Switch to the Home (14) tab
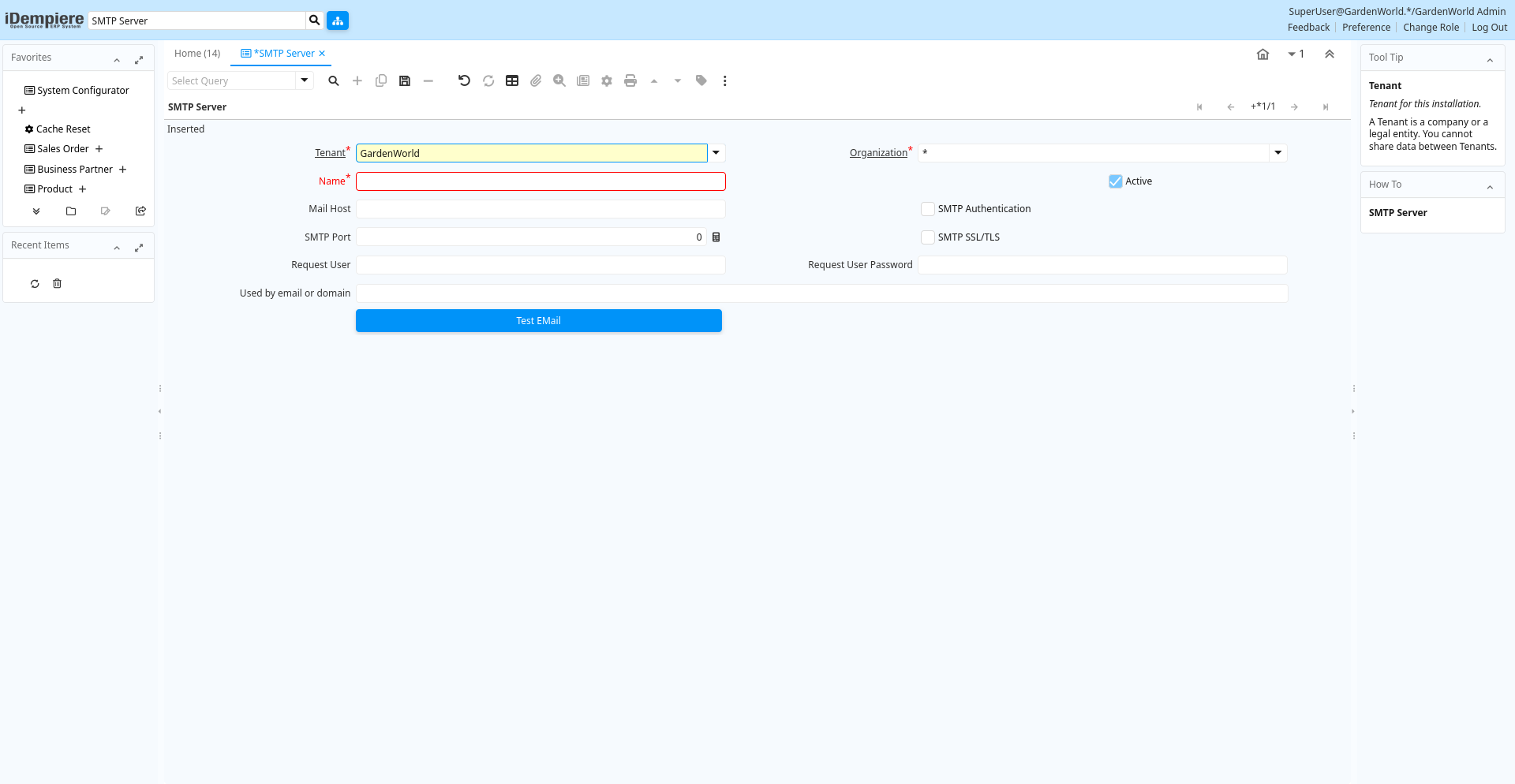Image resolution: width=1515 pixels, height=784 pixels. [x=197, y=54]
